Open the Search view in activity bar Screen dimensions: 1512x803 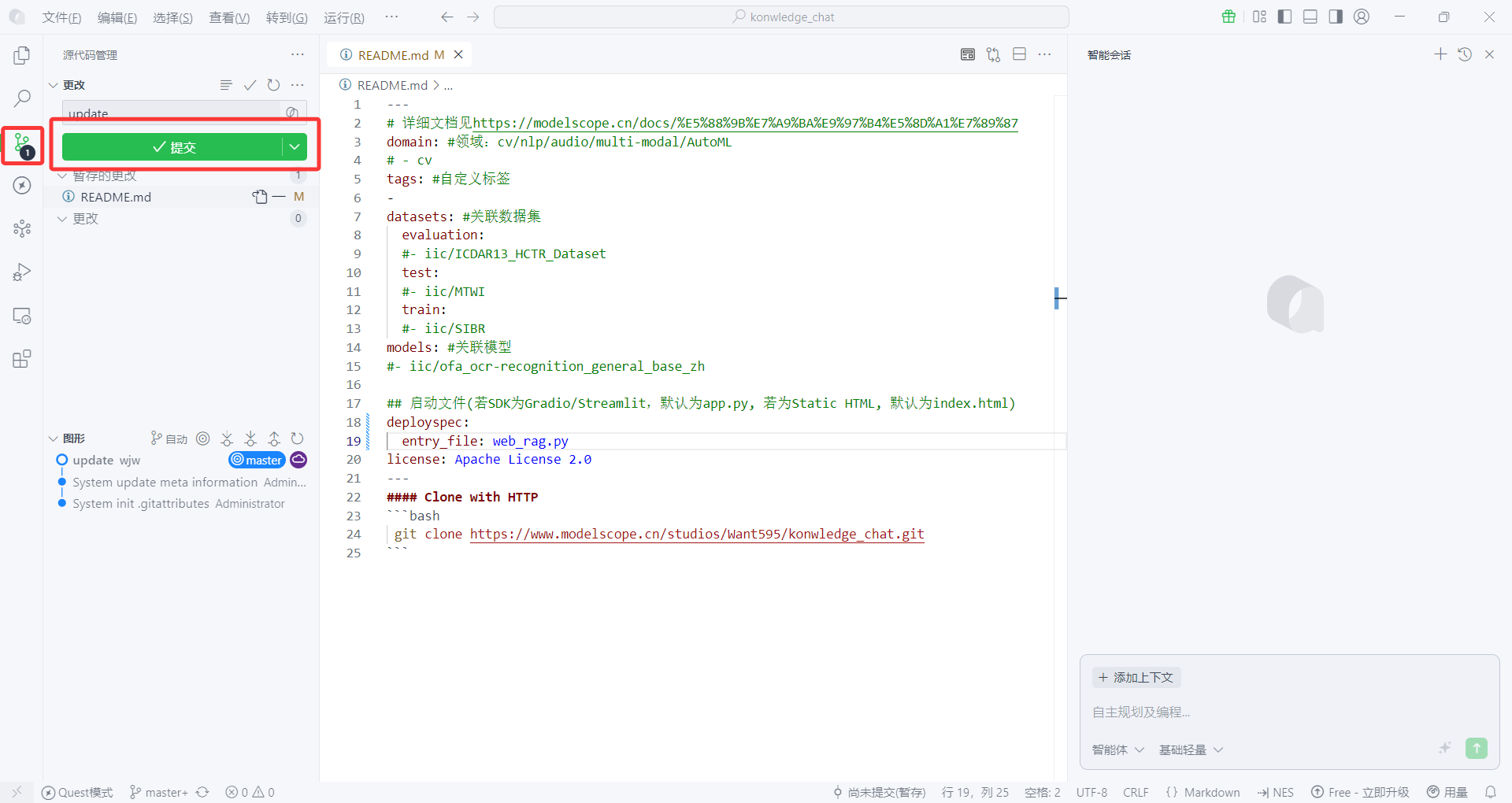pos(22,98)
